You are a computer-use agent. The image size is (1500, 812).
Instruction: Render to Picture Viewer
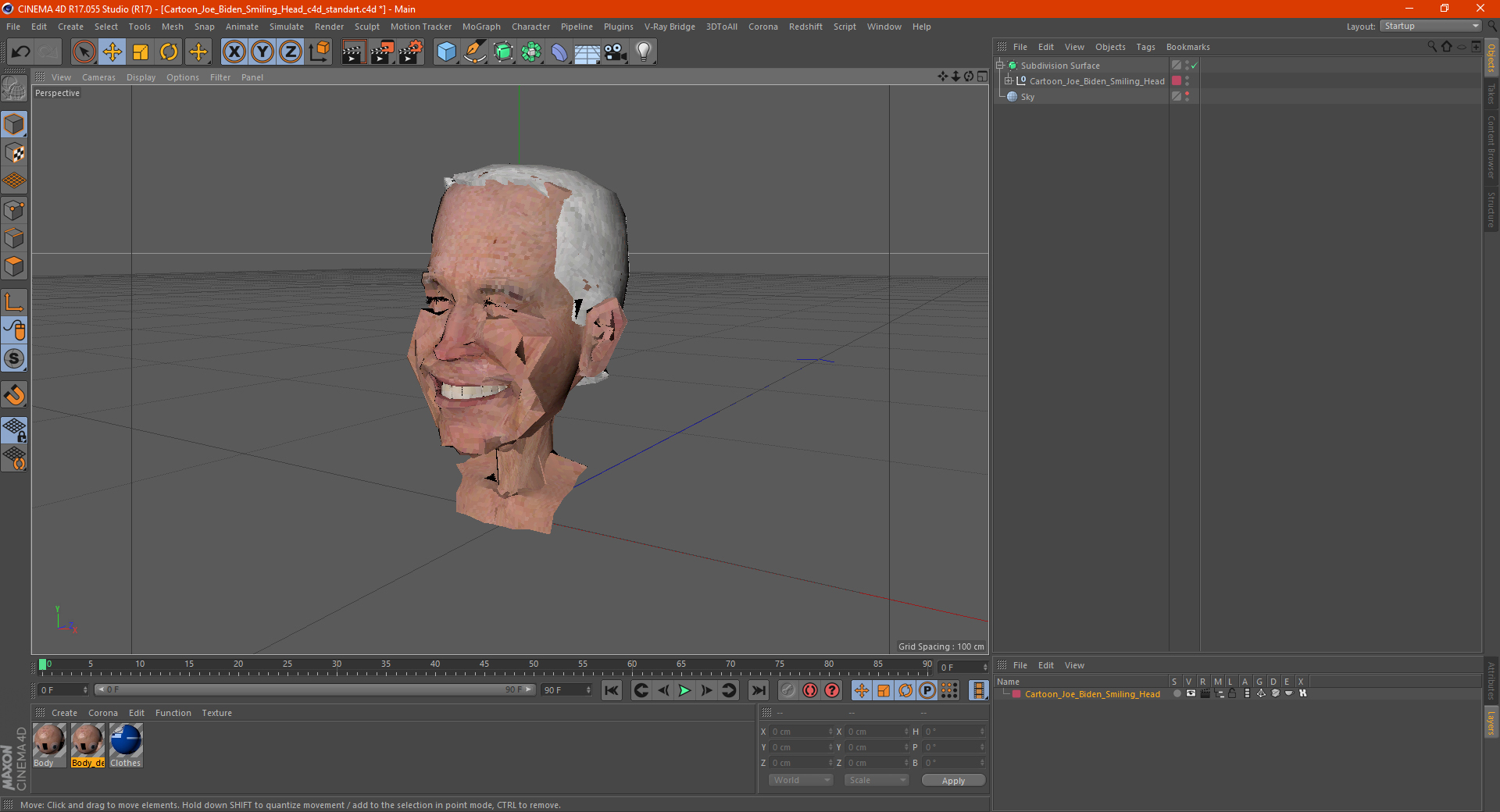[x=382, y=52]
